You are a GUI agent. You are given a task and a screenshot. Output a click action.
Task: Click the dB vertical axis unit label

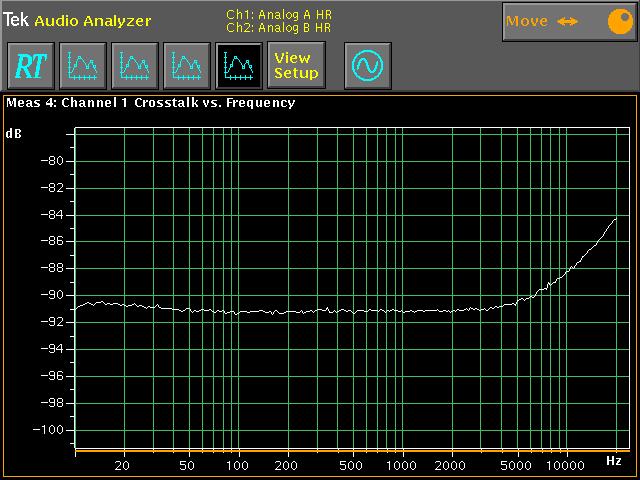click(14, 133)
